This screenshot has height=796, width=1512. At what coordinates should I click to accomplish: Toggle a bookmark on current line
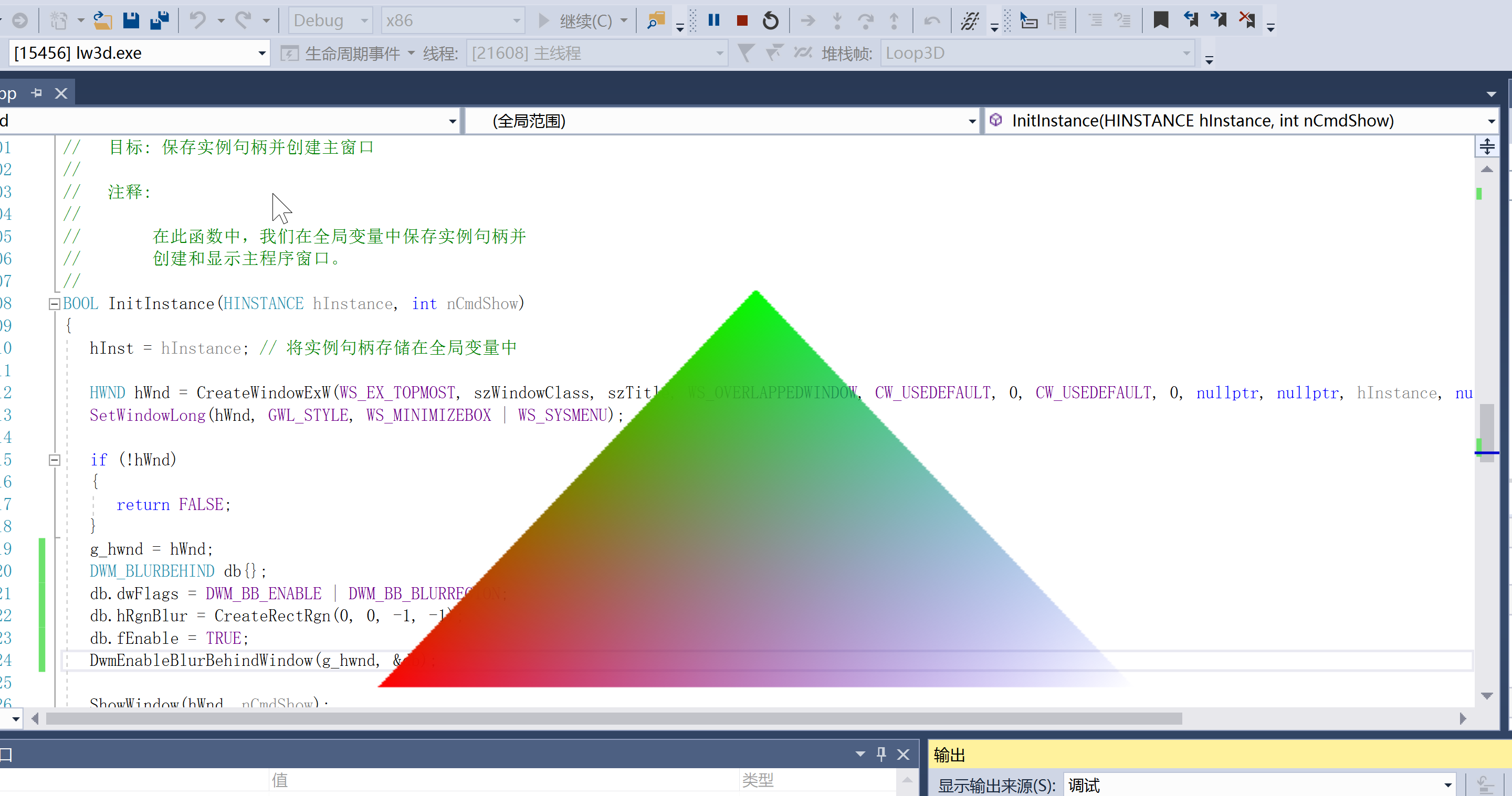click(x=1160, y=20)
